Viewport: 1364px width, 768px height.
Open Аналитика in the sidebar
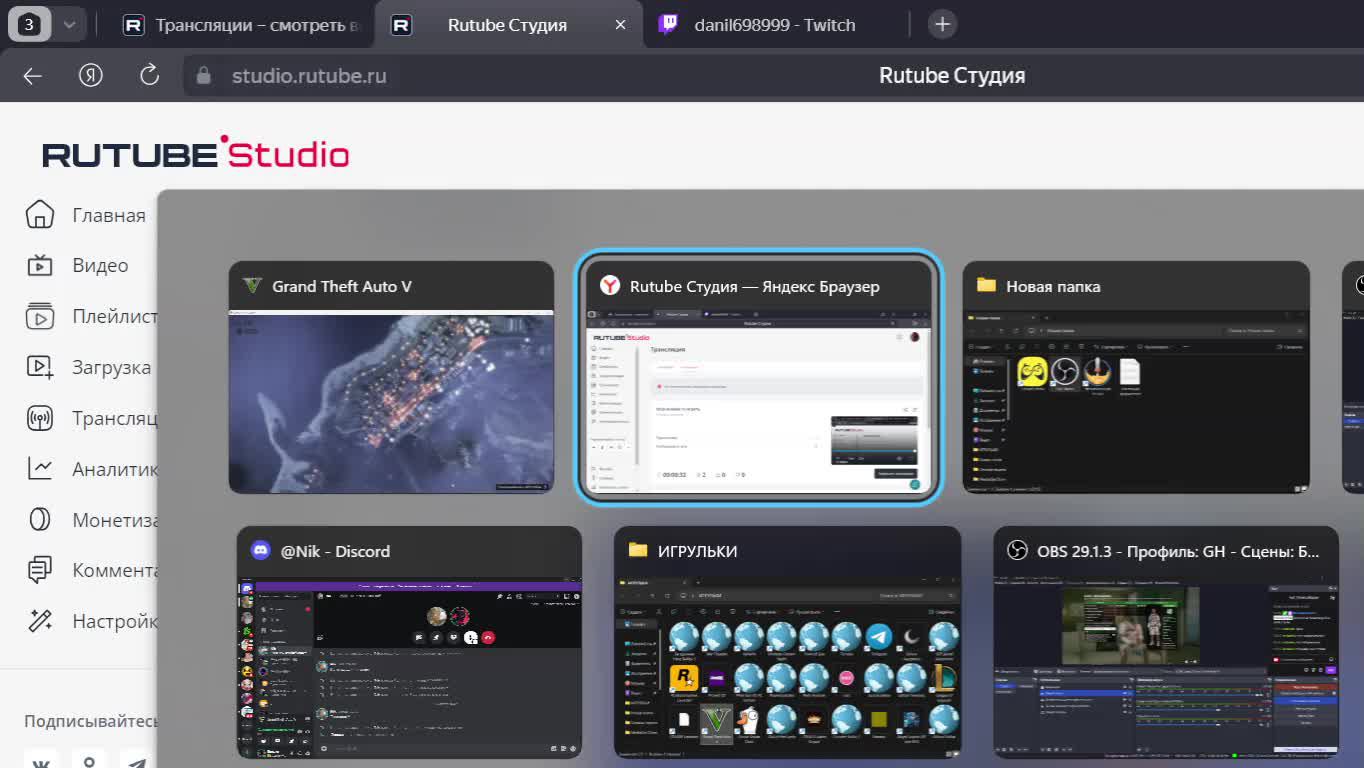pyautogui.click(x=91, y=469)
